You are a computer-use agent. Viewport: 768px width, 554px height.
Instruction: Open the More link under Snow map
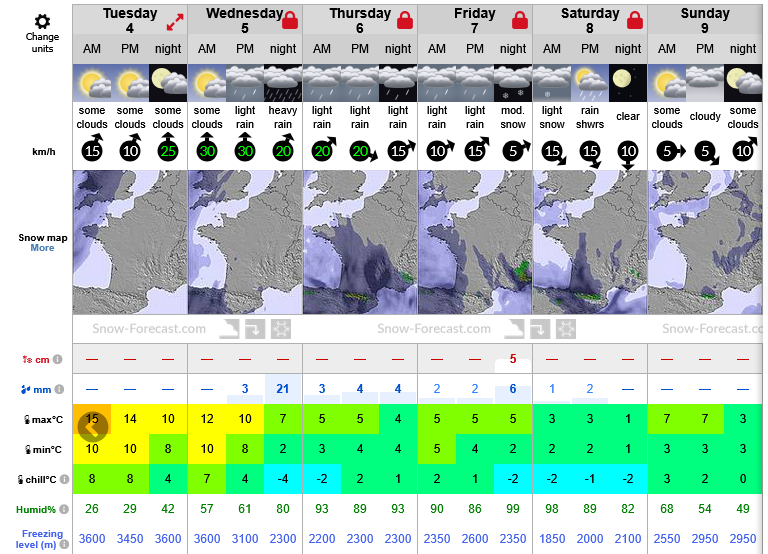tap(42, 248)
